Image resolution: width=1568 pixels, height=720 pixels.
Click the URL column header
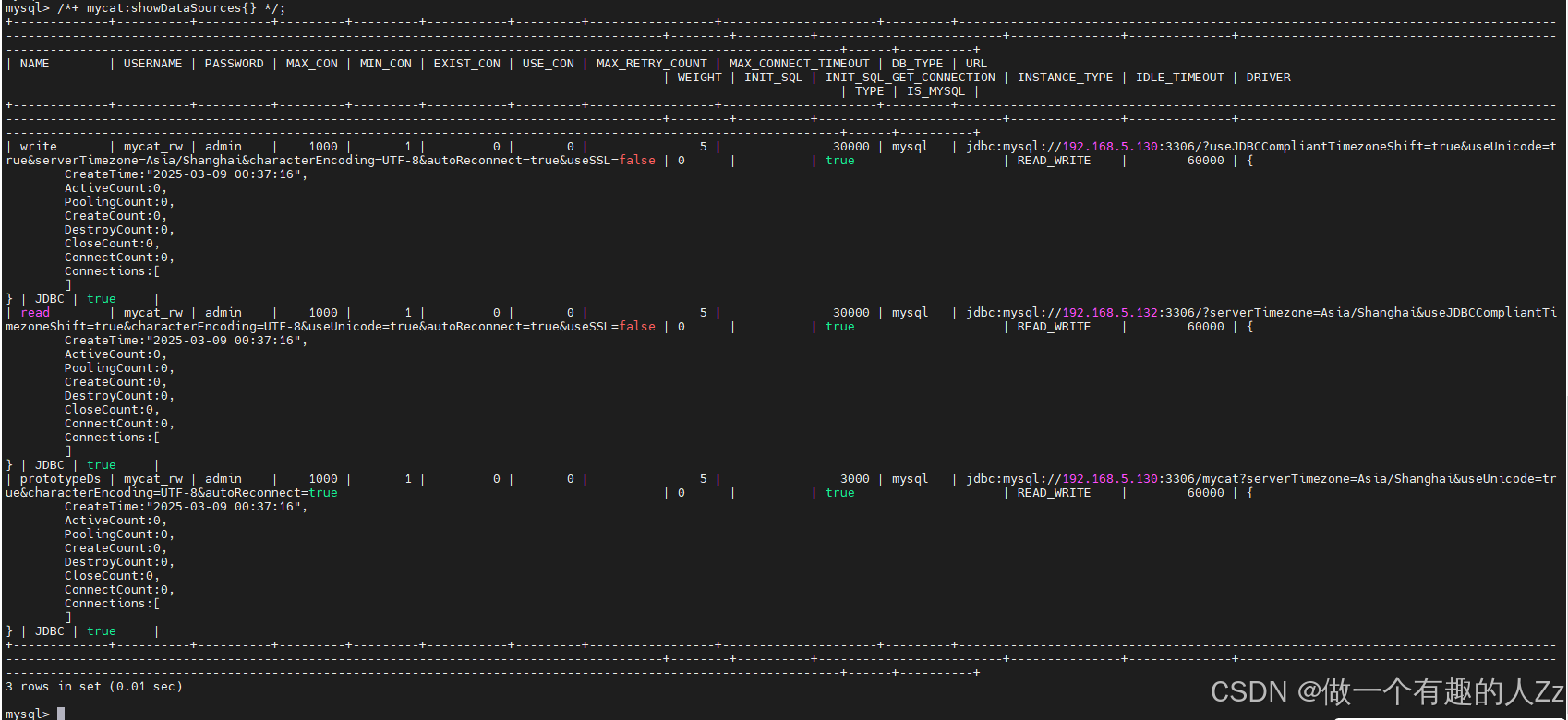coord(976,64)
